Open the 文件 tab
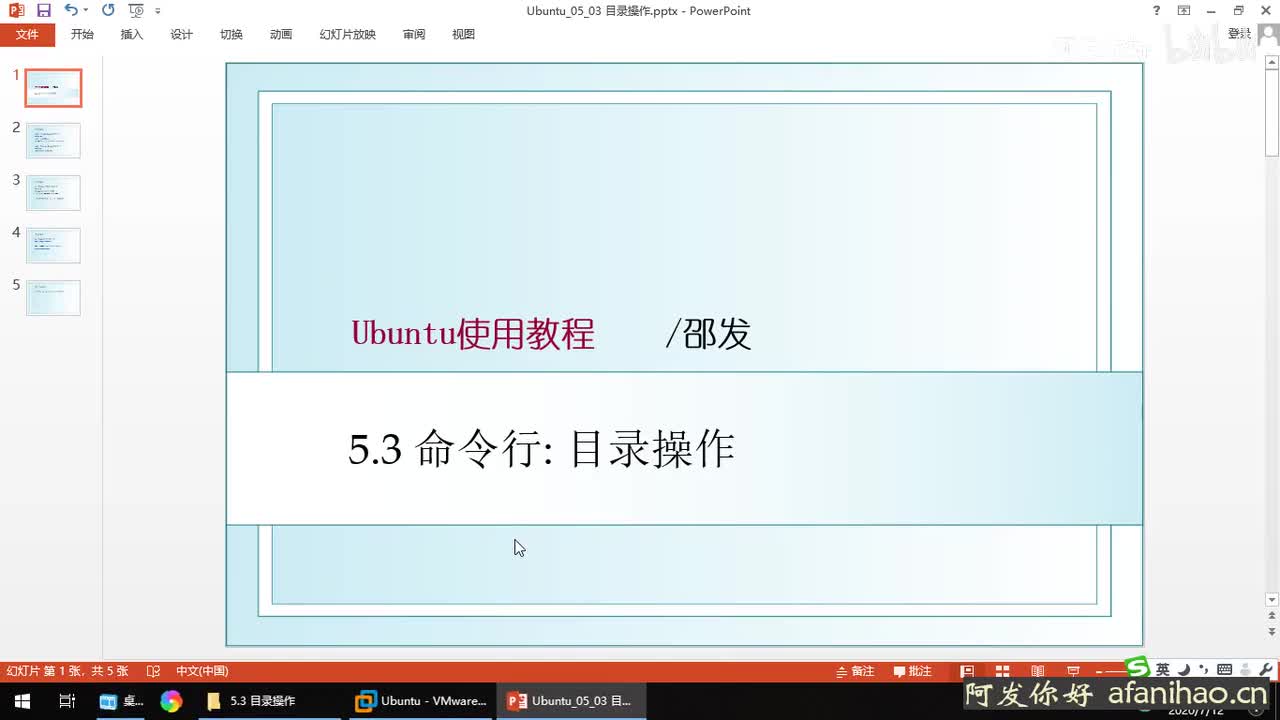Screen dimensions: 1280x720 27,34
